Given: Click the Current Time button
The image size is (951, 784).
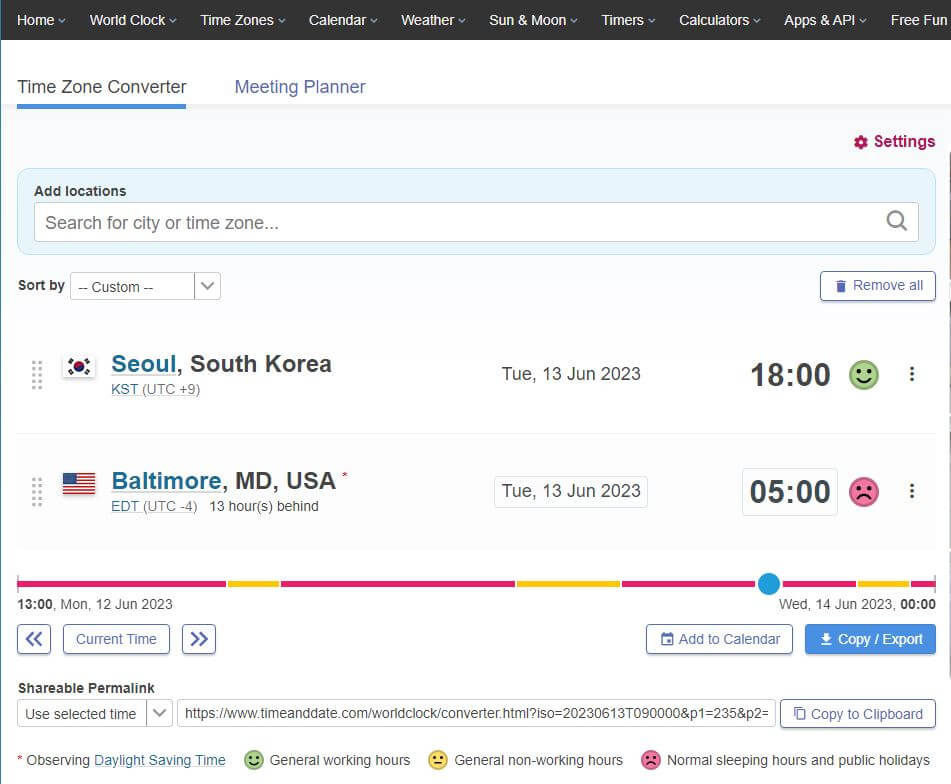Looking at the screenshot, I should tap(115, 639).
